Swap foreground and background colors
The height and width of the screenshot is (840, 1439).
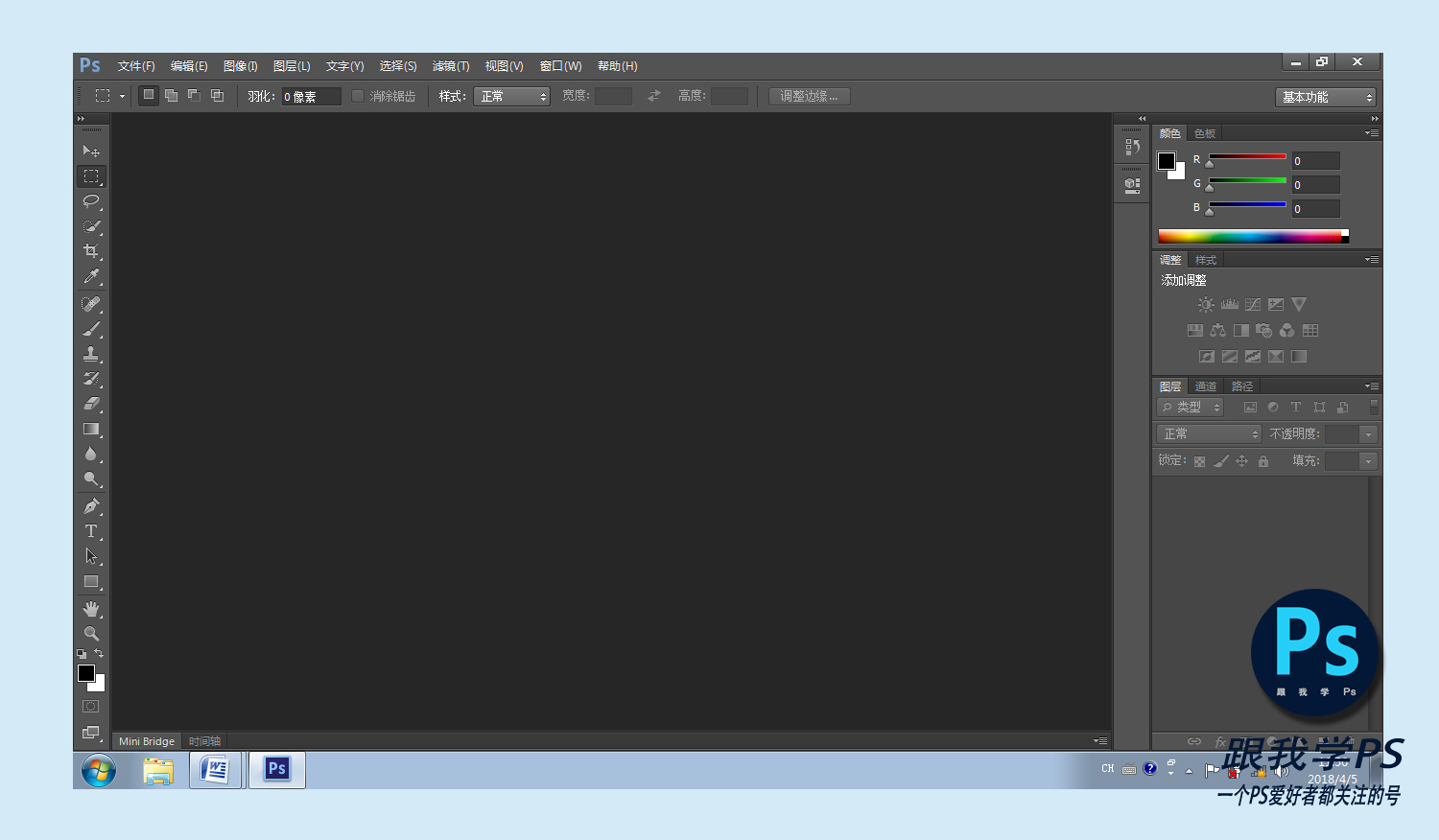tap(99, 654)
